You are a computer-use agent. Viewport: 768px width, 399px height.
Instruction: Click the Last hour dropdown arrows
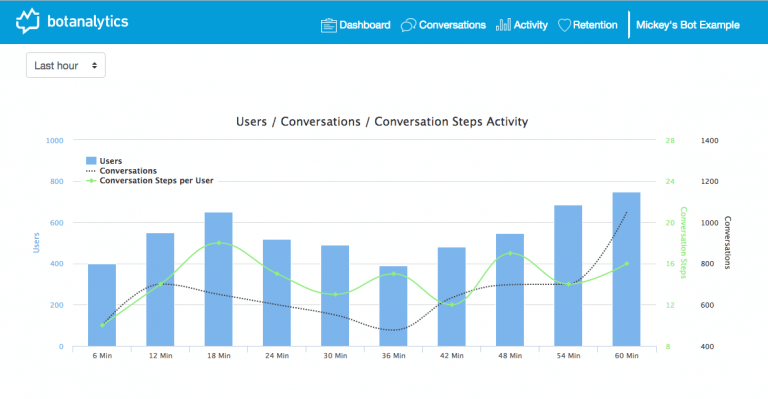click(x=94, y=65)
